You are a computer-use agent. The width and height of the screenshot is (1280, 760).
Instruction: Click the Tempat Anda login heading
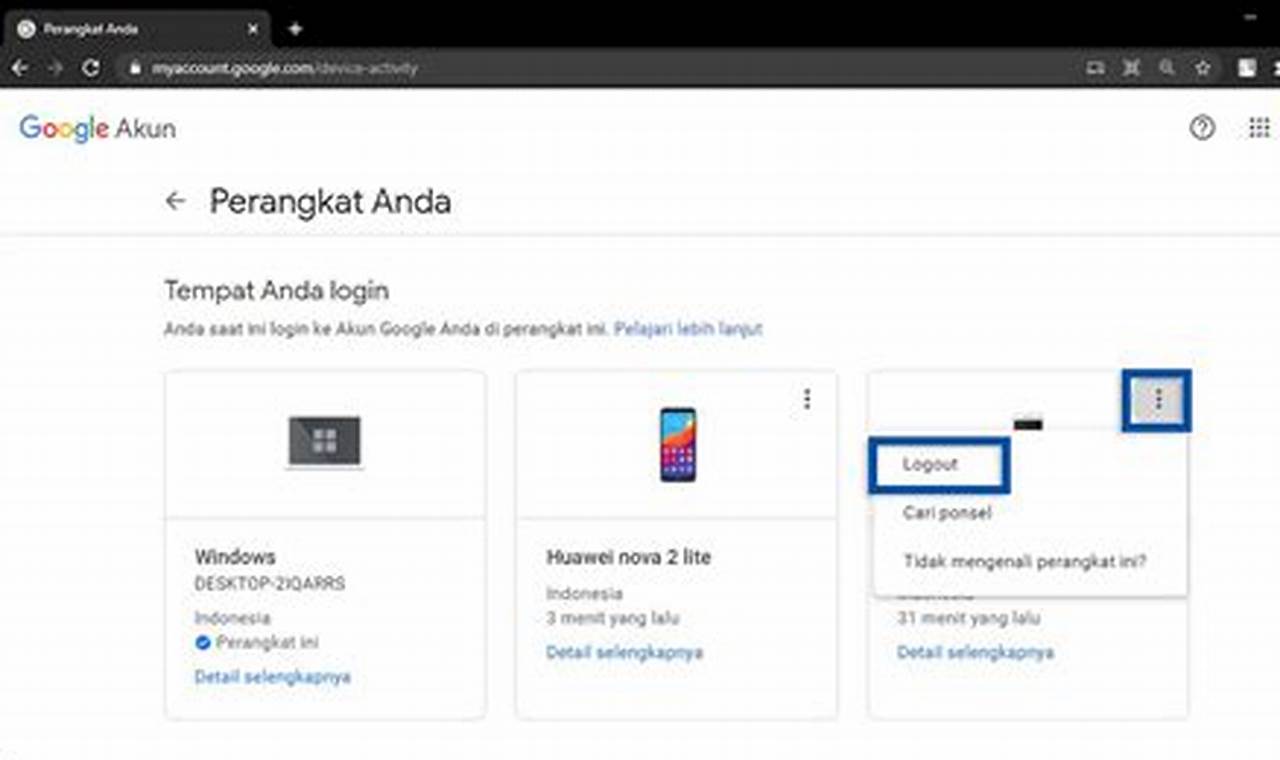click(x=276, y=291)
